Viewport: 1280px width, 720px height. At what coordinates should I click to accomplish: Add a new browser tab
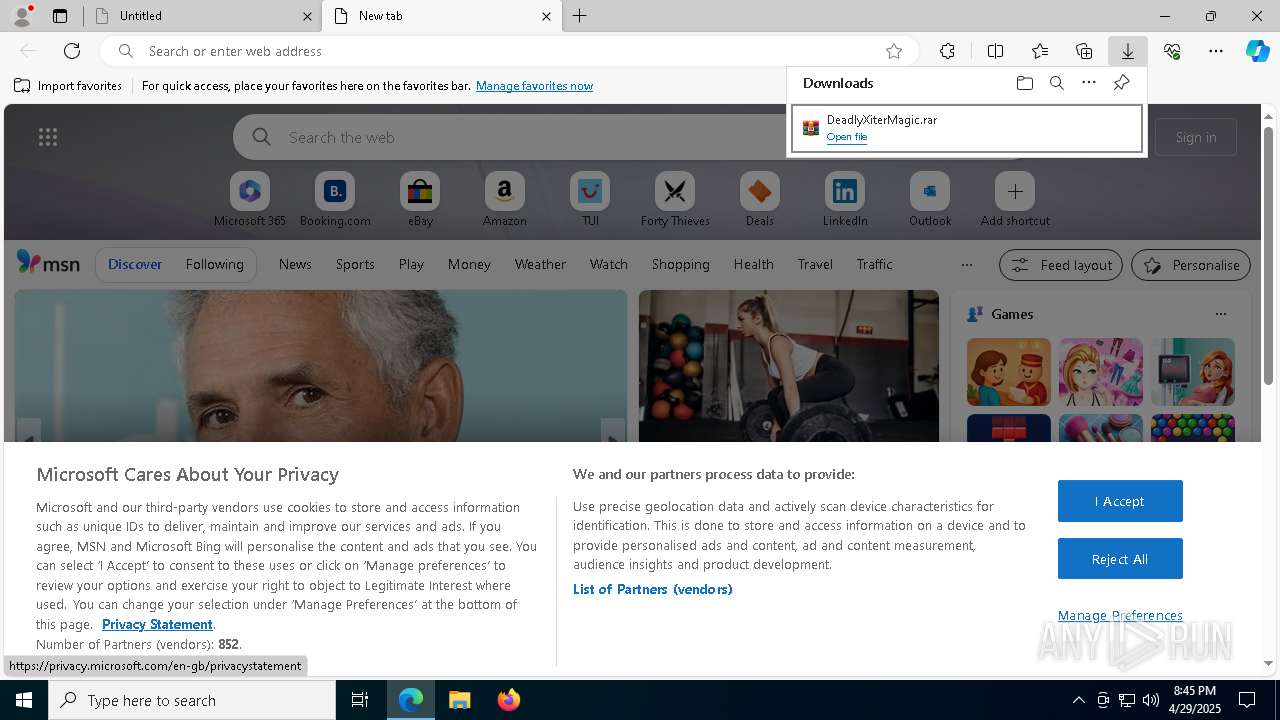pyautogui.click(x=580, y=16)
